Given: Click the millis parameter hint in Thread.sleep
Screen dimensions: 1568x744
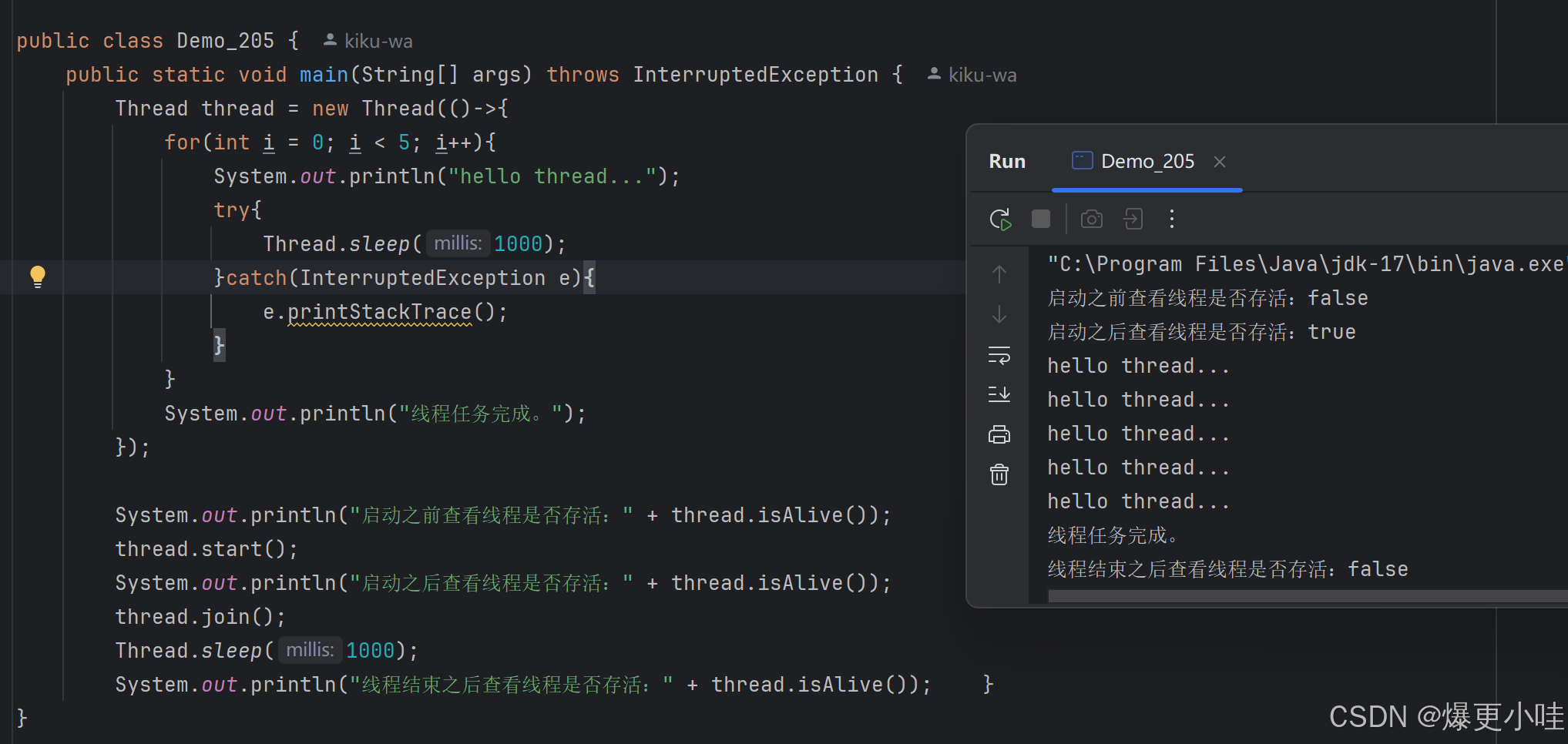Looking at the screenshot, I should 458,243.
